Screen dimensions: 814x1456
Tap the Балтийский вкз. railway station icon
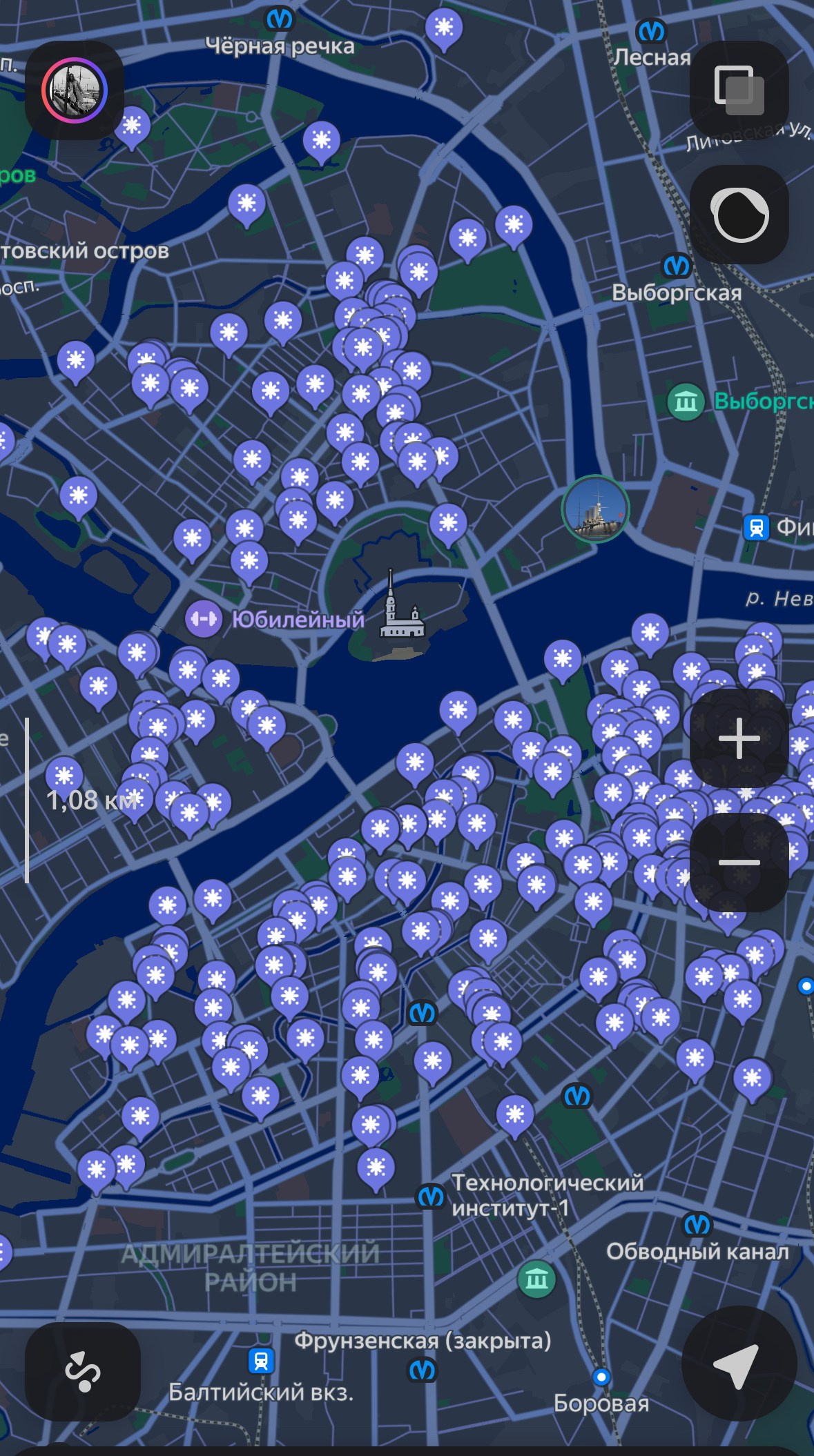click(261, 1361)
